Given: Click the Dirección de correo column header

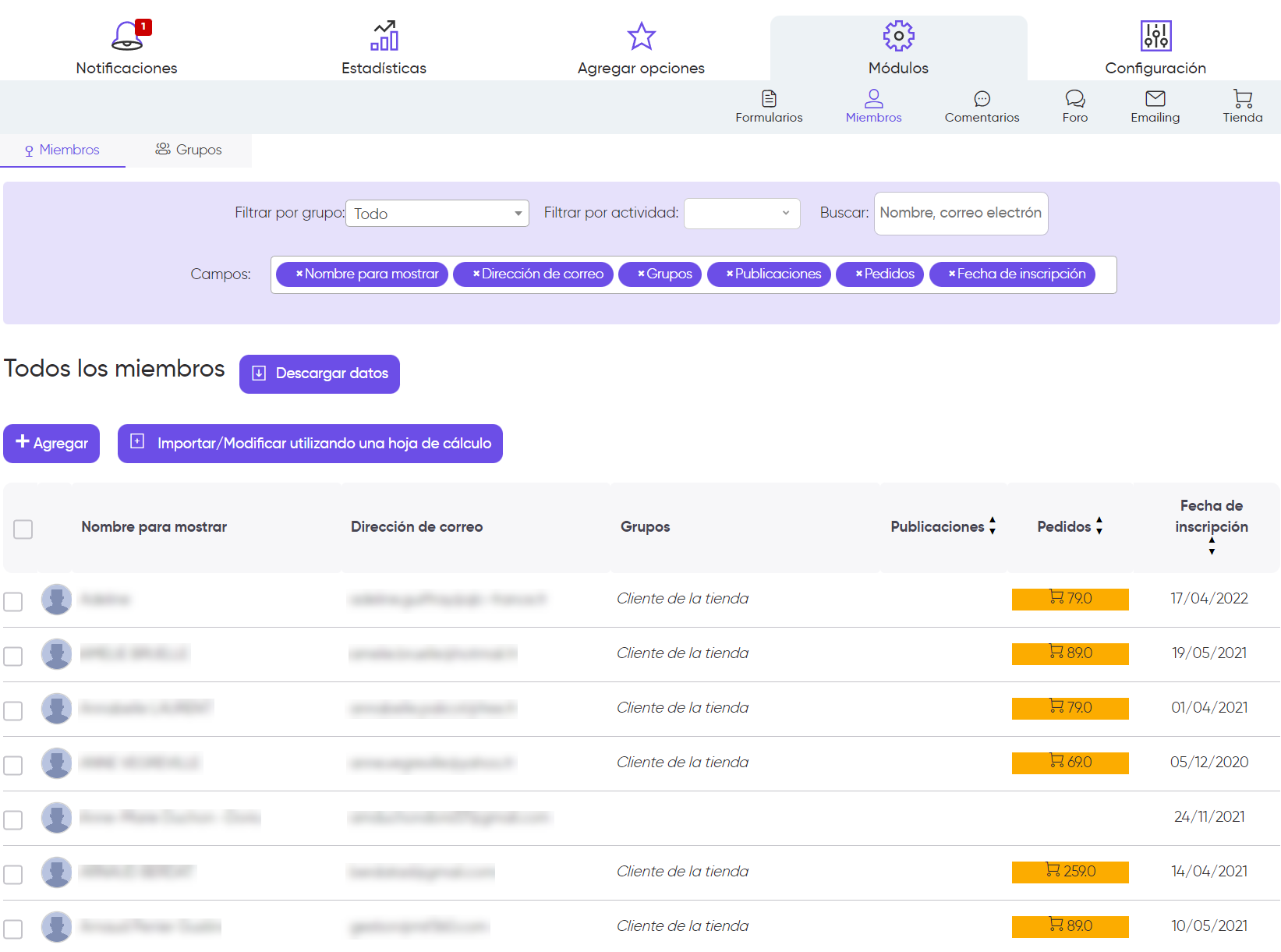Looking at the screenshot, I should click(417, 527).
